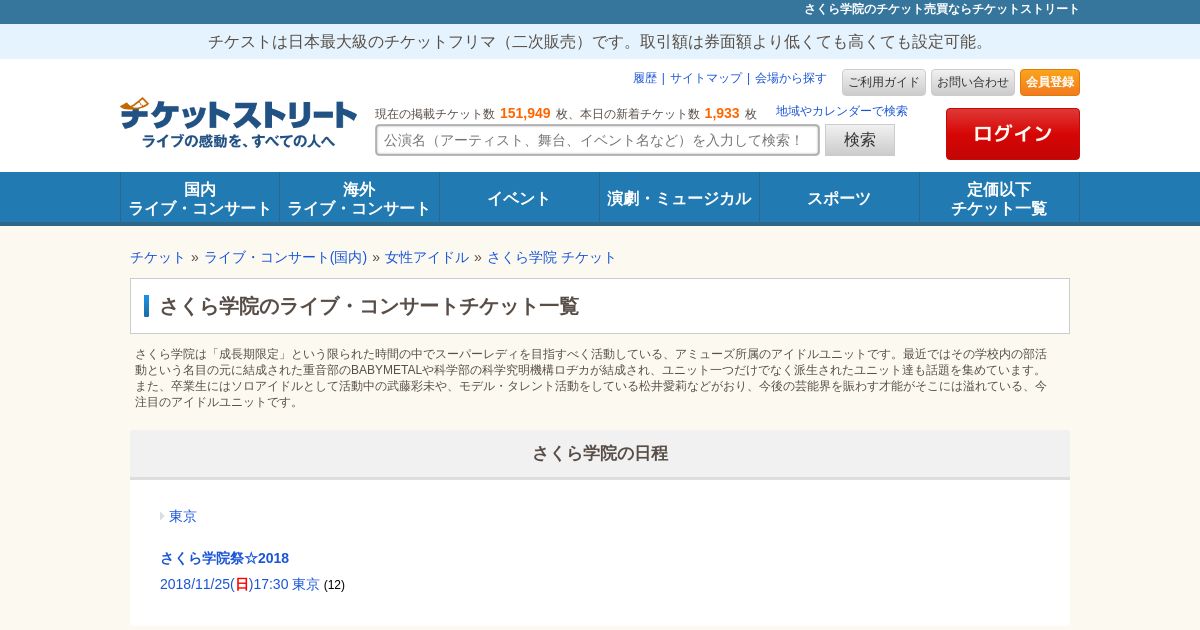
Task: Click the お問い合わせ button
Action: tap(973, 82)
